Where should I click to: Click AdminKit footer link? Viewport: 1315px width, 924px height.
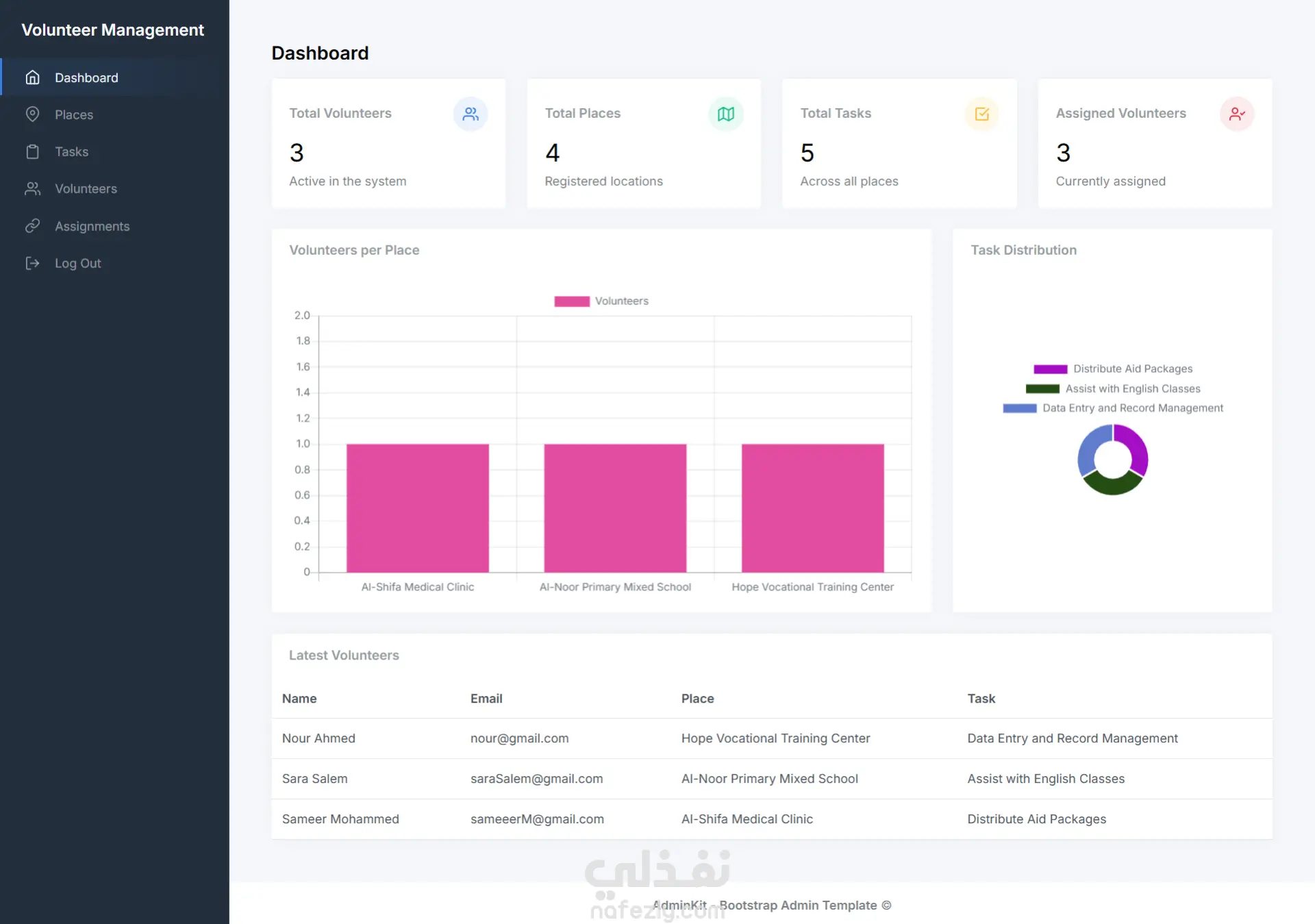click(679, 905)
